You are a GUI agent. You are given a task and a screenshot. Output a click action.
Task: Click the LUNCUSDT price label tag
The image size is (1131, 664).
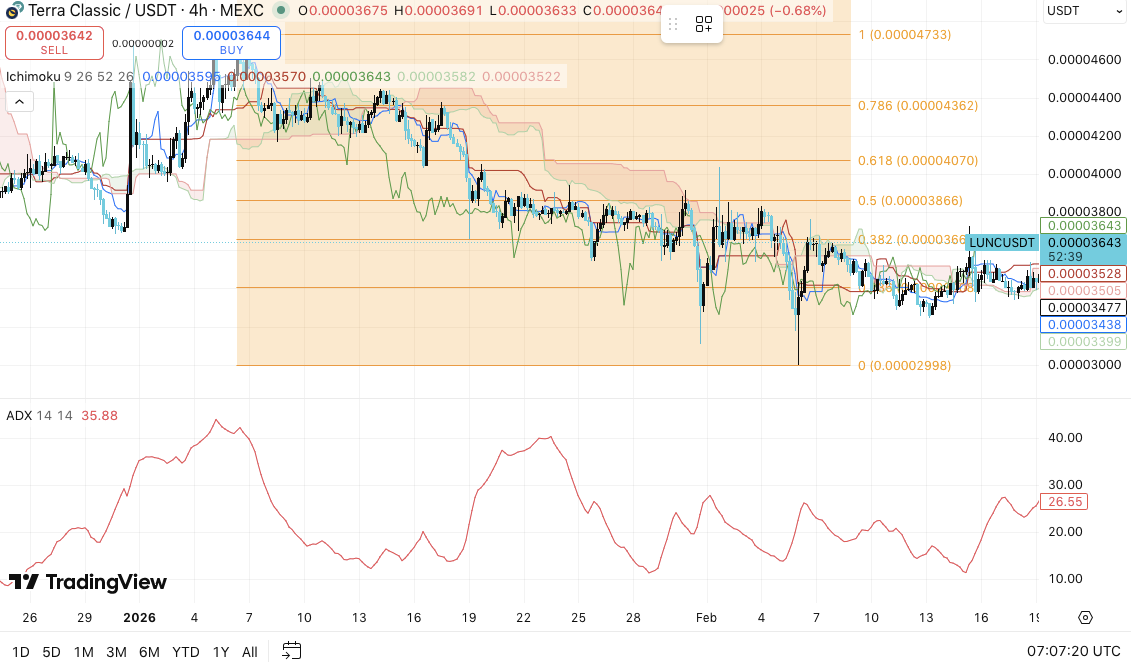tap(1002, 243)
